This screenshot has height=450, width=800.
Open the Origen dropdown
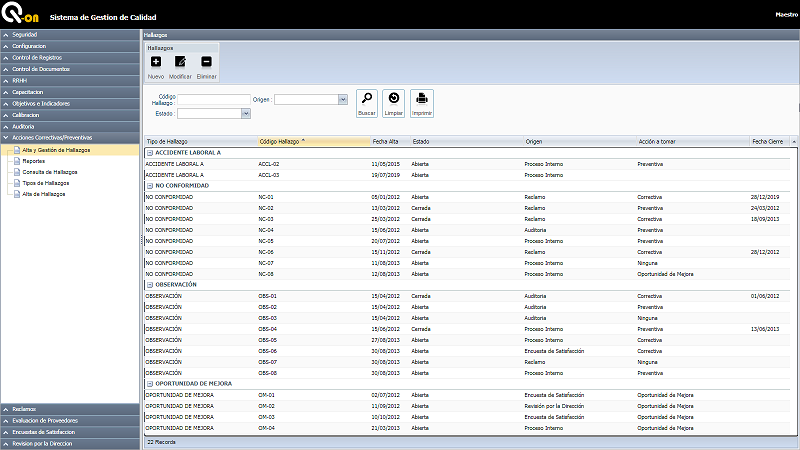(x=343, y=99)
